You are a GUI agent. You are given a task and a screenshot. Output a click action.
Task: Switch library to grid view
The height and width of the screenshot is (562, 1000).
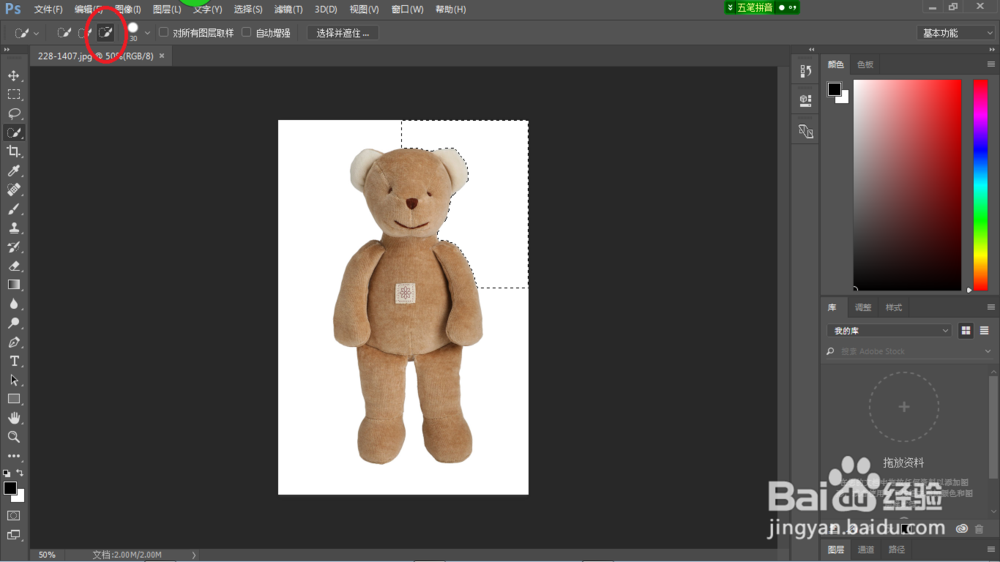(x=966, y=330)
